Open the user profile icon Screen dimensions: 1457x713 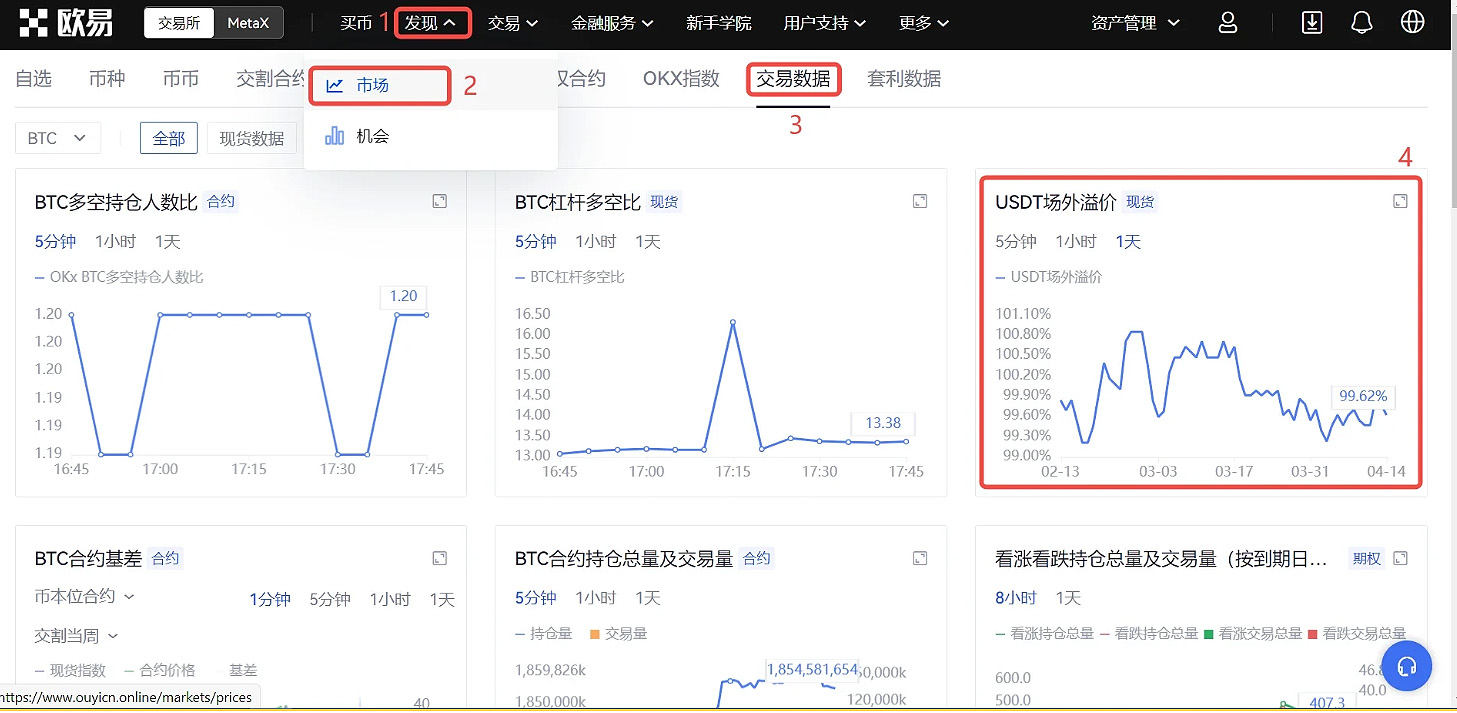[1229, 23]
